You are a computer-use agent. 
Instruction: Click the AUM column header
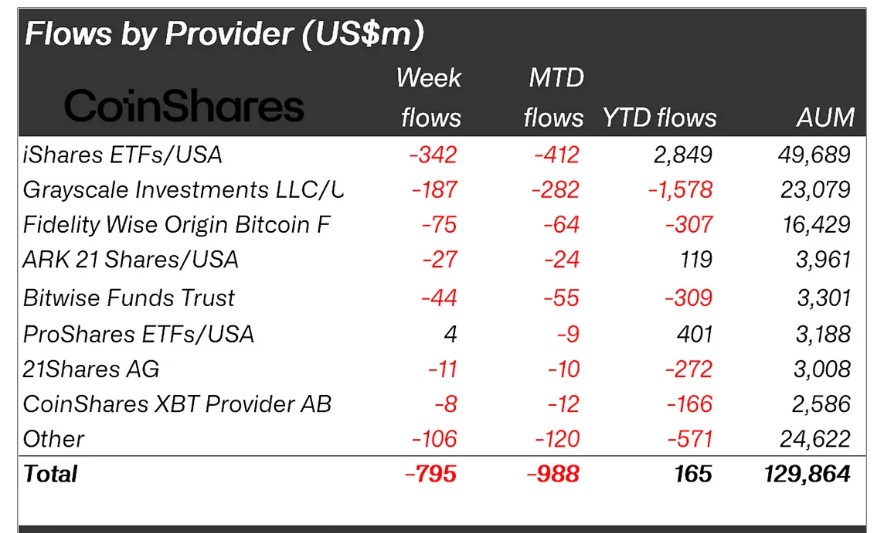[x=825, y=118]
